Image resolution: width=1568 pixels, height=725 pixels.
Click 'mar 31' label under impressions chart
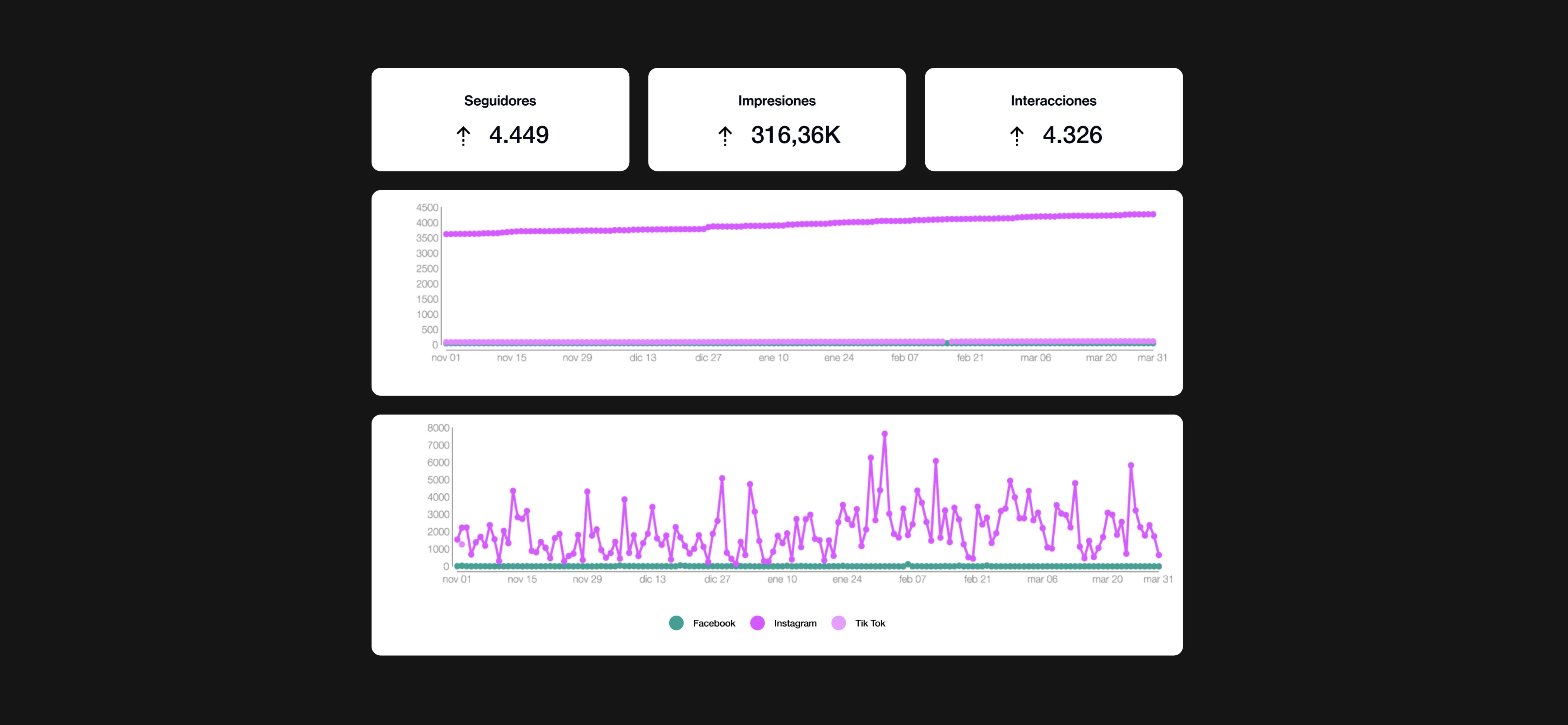[1158, 579]
